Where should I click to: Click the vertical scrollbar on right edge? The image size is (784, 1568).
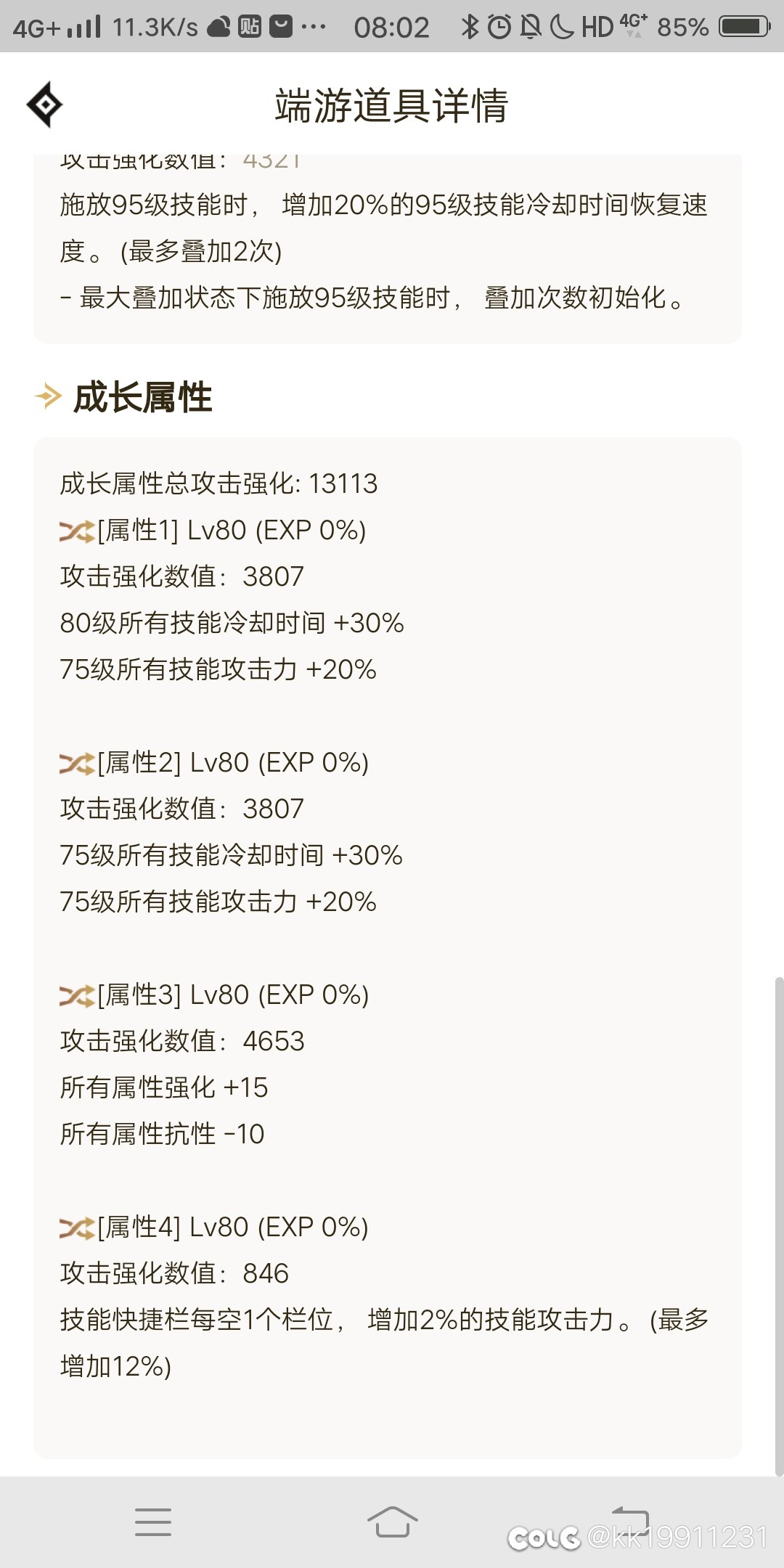tap(779, 1226)
